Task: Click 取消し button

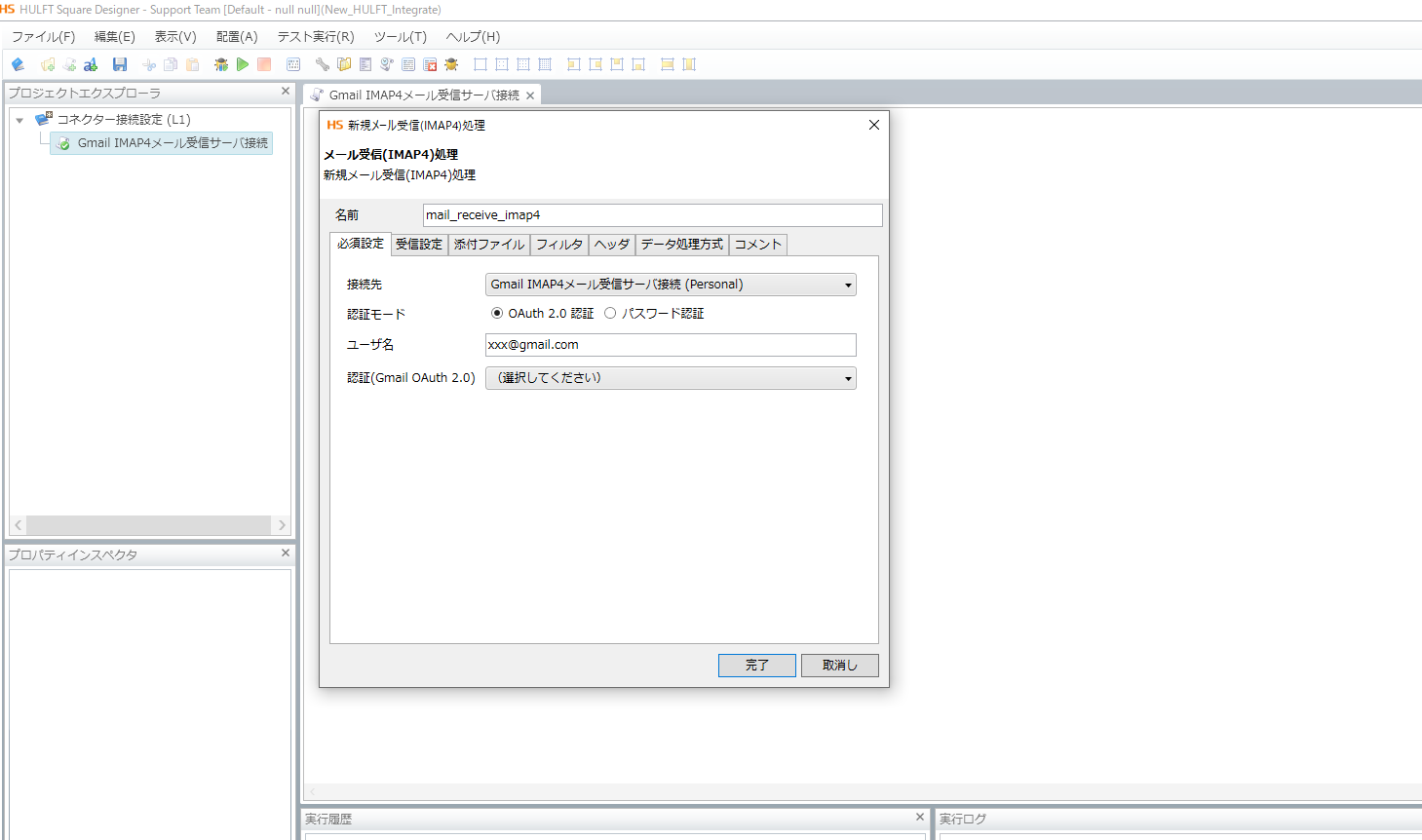Action: [840, 665]
